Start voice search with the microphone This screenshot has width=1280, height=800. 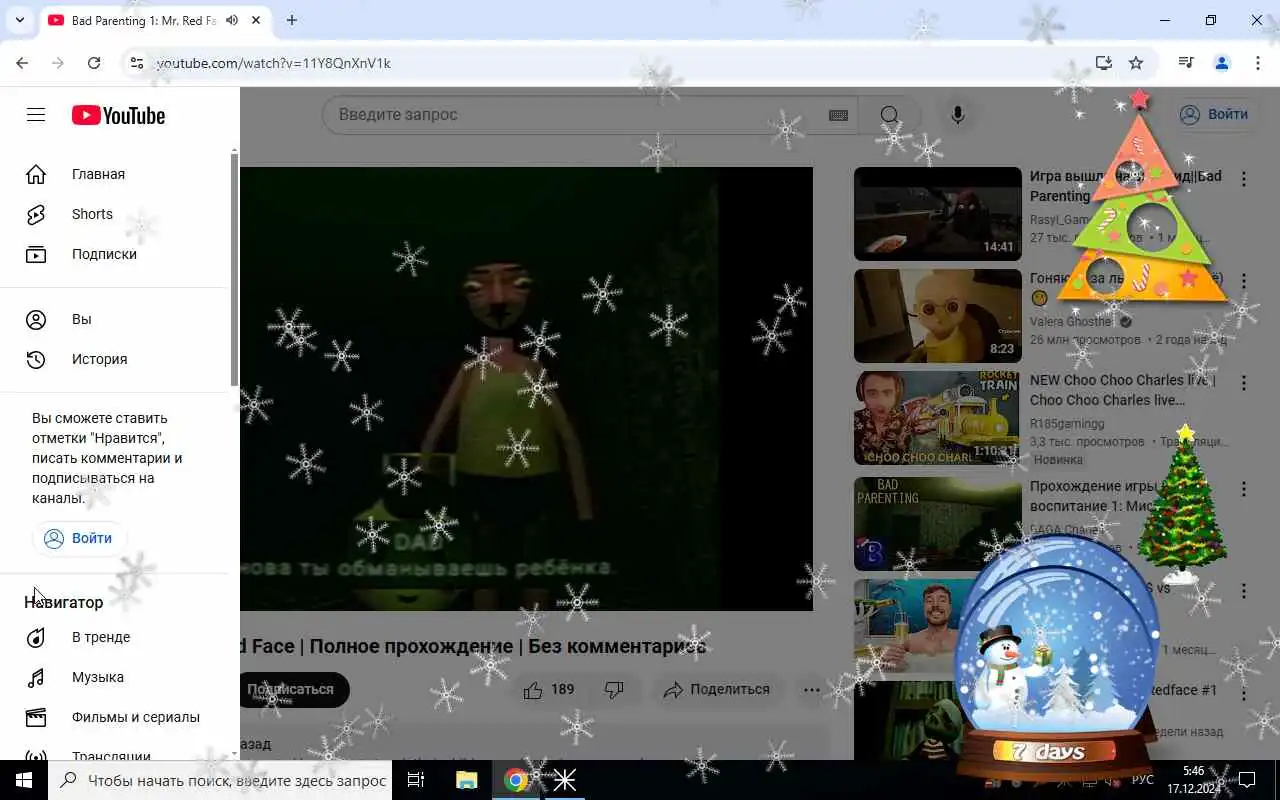pyautogui.click(x=957, y=115)
